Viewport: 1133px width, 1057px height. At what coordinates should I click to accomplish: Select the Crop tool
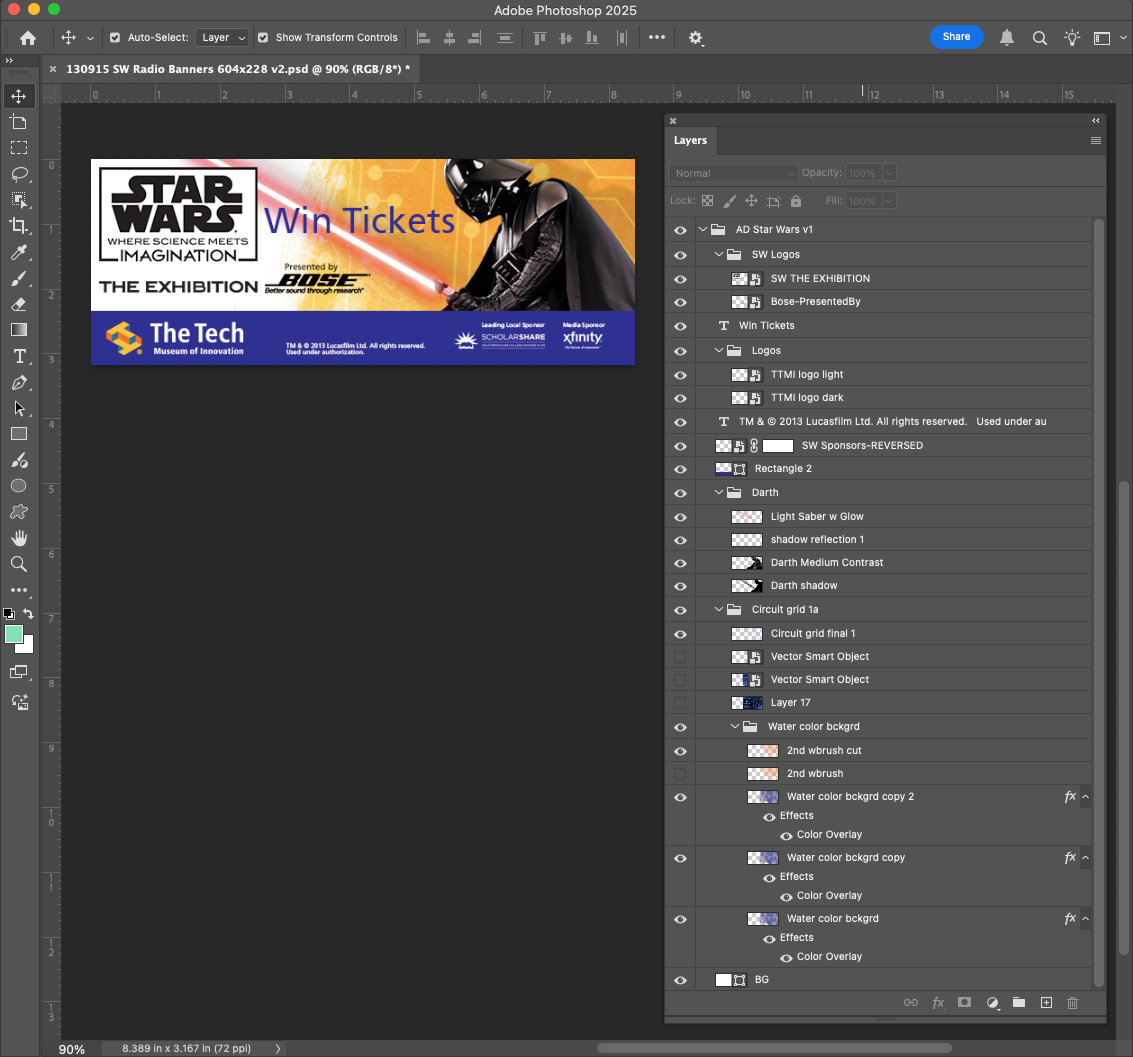(x=19, y=226)
